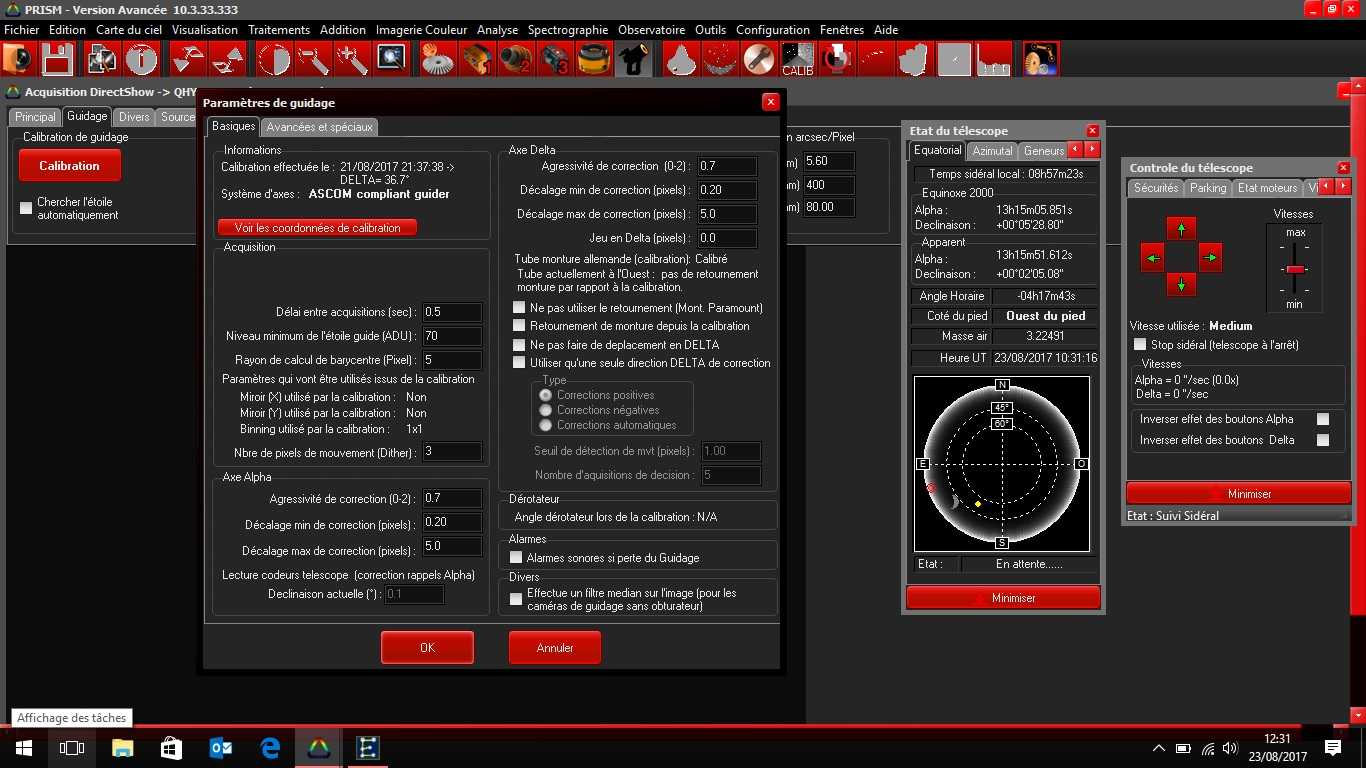
Task: Open Microsoft Edge from the taskbar
Action: click(270, 747)
